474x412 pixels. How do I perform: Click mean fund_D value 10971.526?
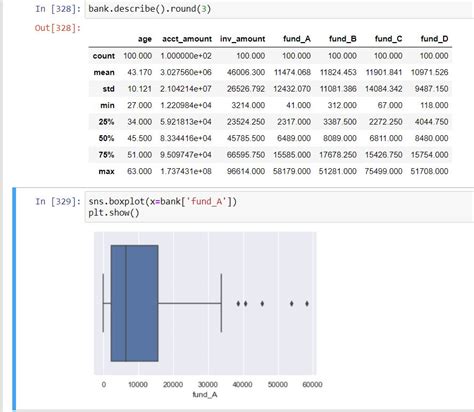click(x=429, y=72)
